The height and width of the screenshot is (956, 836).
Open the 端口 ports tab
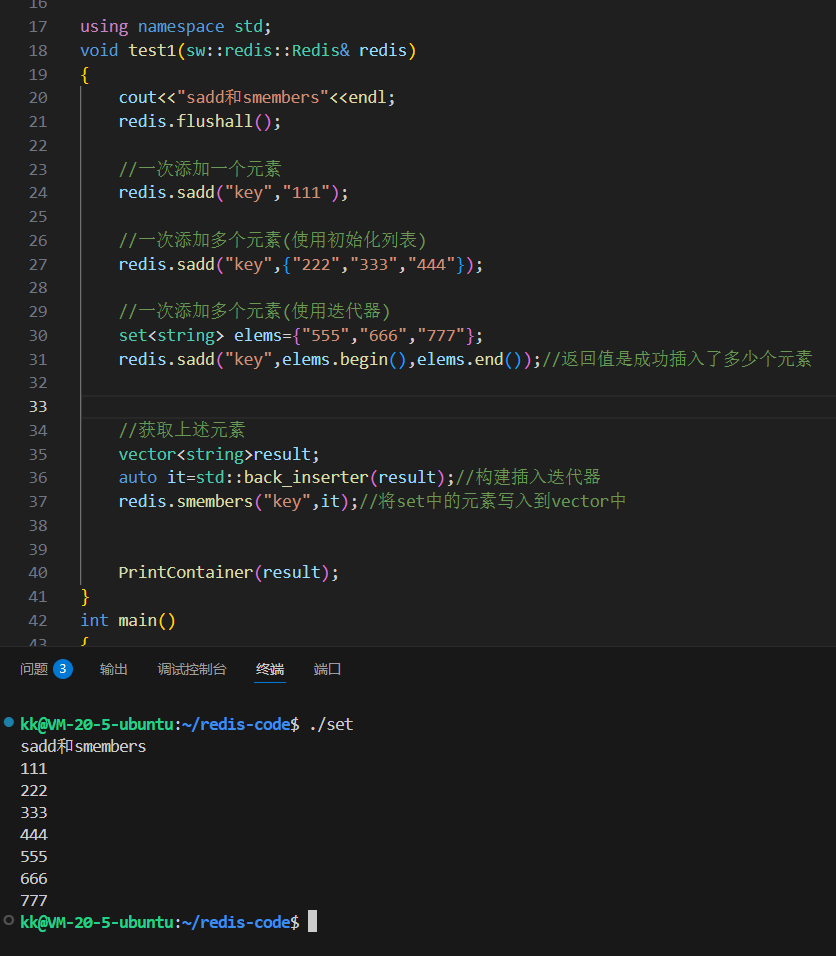[327, 669]
